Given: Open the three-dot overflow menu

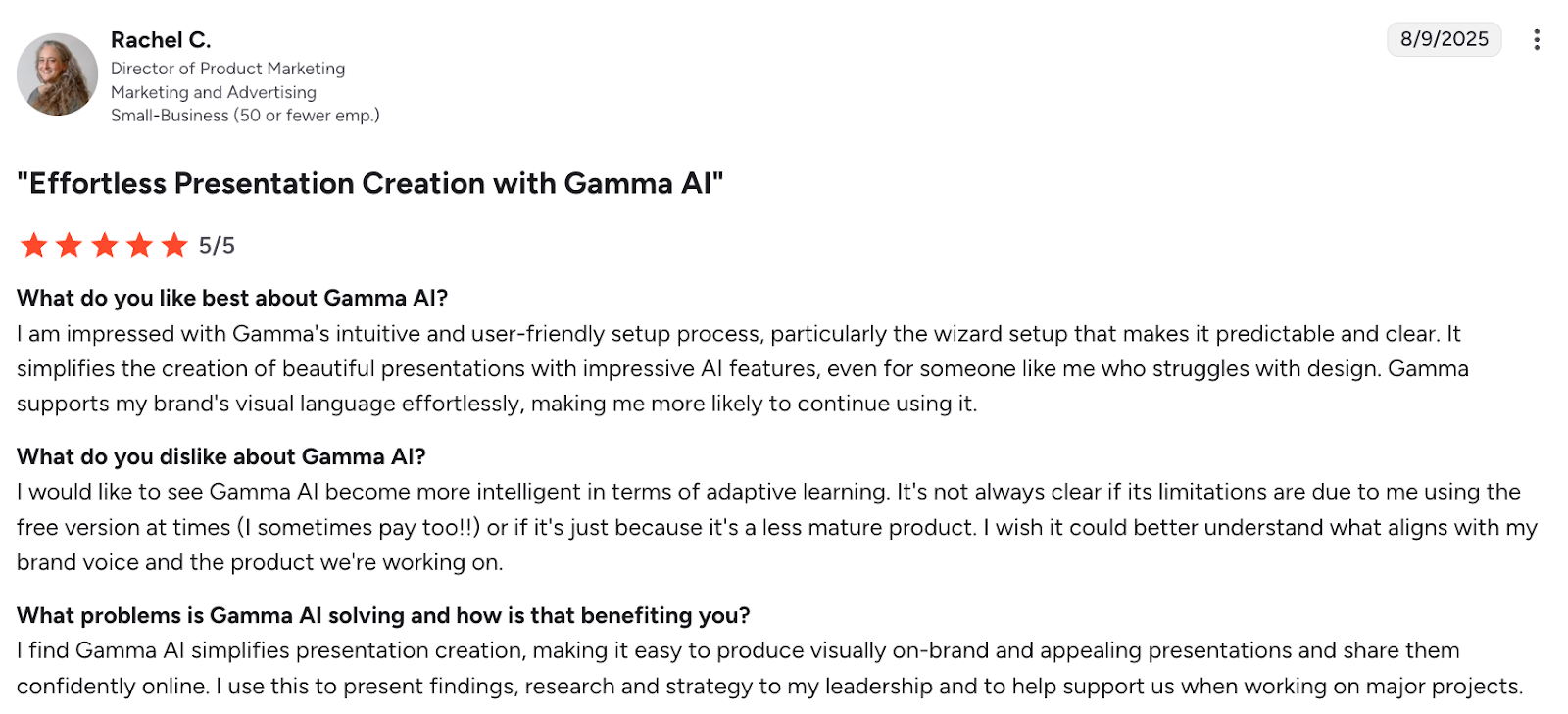Looking at the screenshot, I should (x=1535, y=39).
